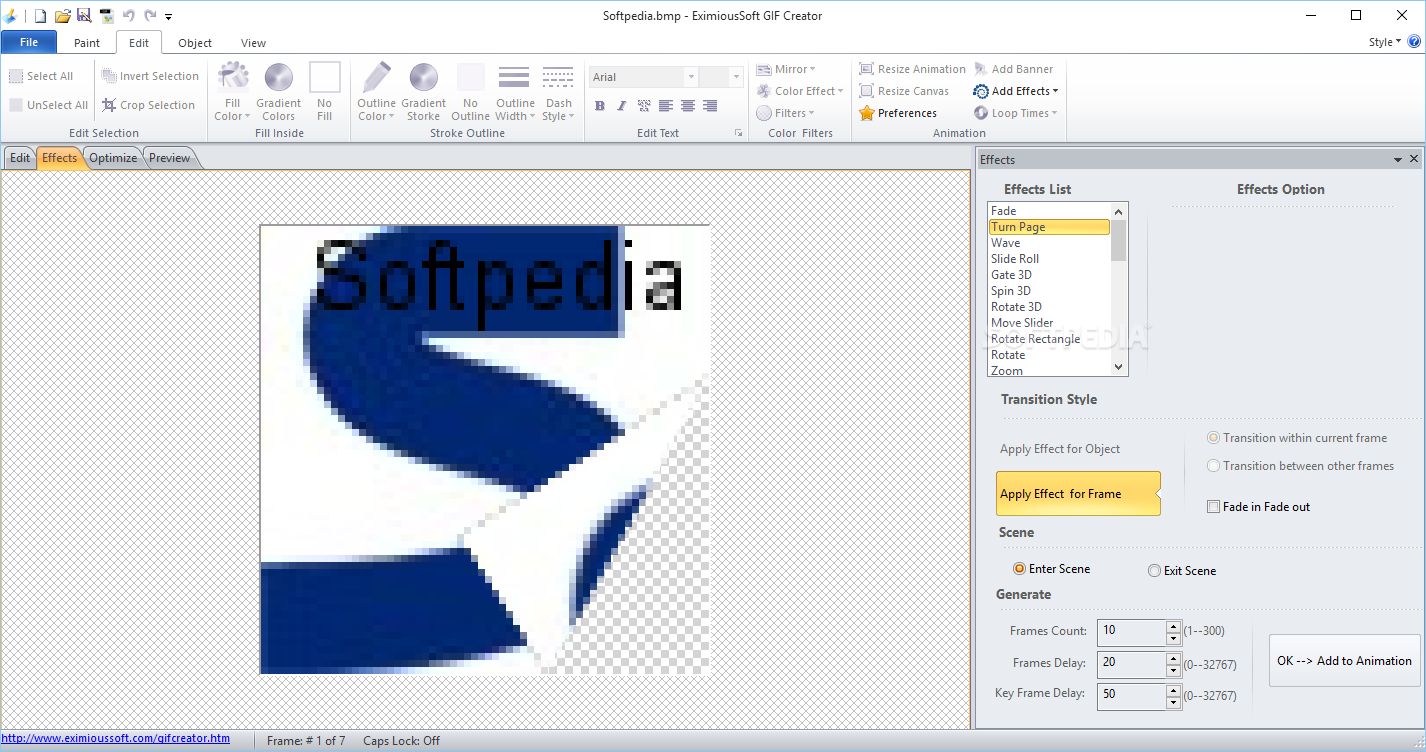Click the Dash Style icon
Image resolution: width=1426 pixels, height=752 pixels.
[x=558, y=77]
